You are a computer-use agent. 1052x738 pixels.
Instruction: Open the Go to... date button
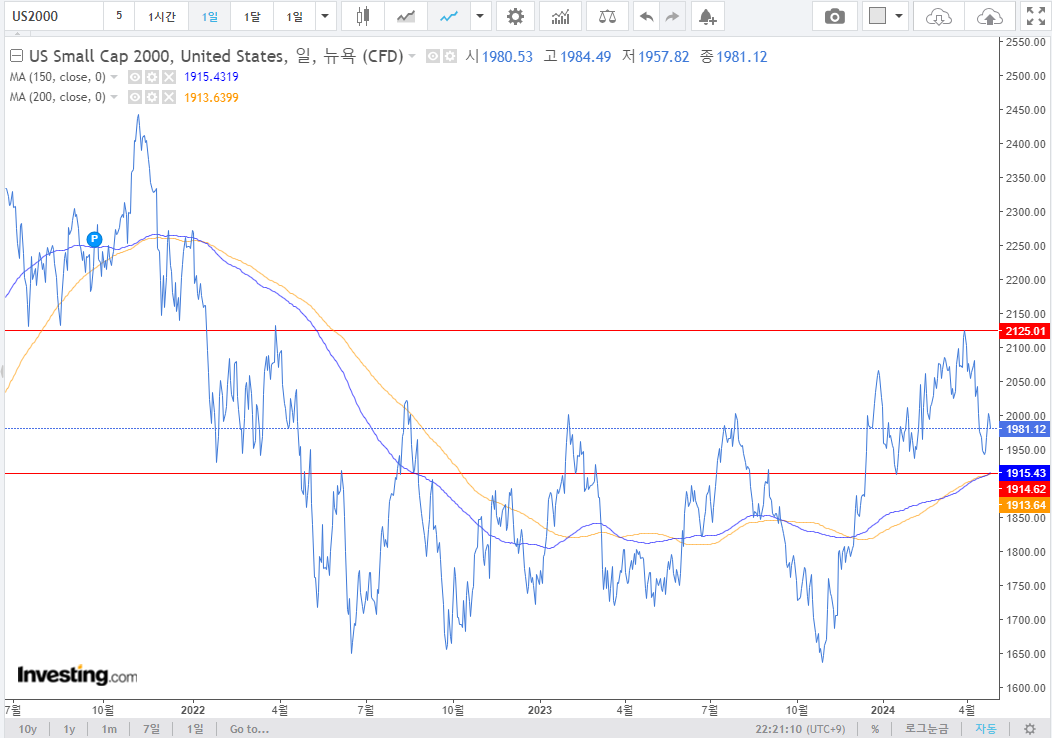click(249, 729)
